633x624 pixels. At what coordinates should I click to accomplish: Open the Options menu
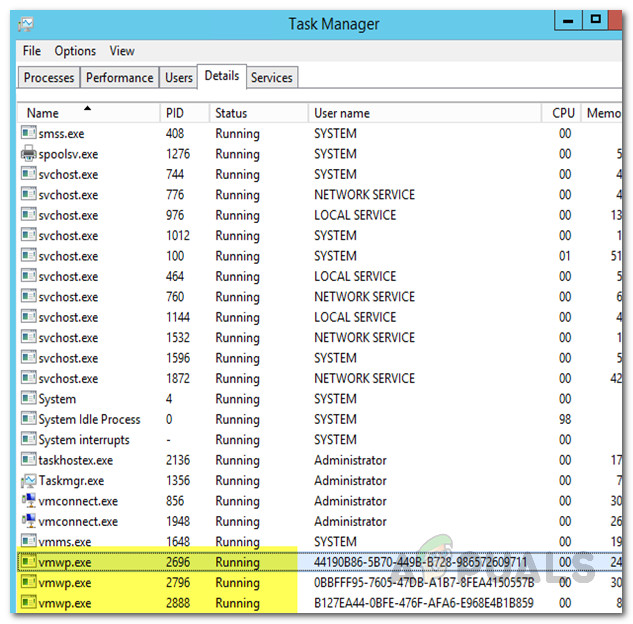tap(75, 51)
